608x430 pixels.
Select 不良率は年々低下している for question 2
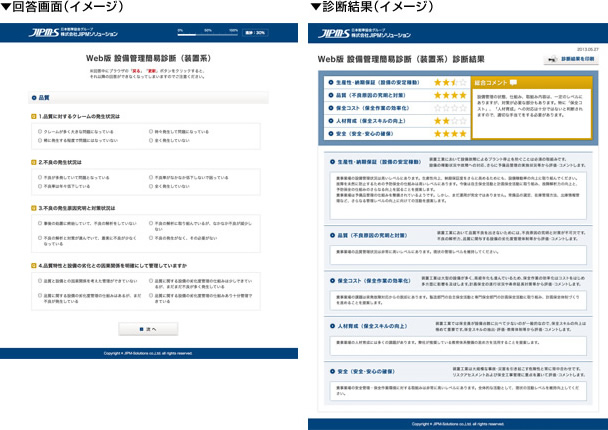pos(40,186)
